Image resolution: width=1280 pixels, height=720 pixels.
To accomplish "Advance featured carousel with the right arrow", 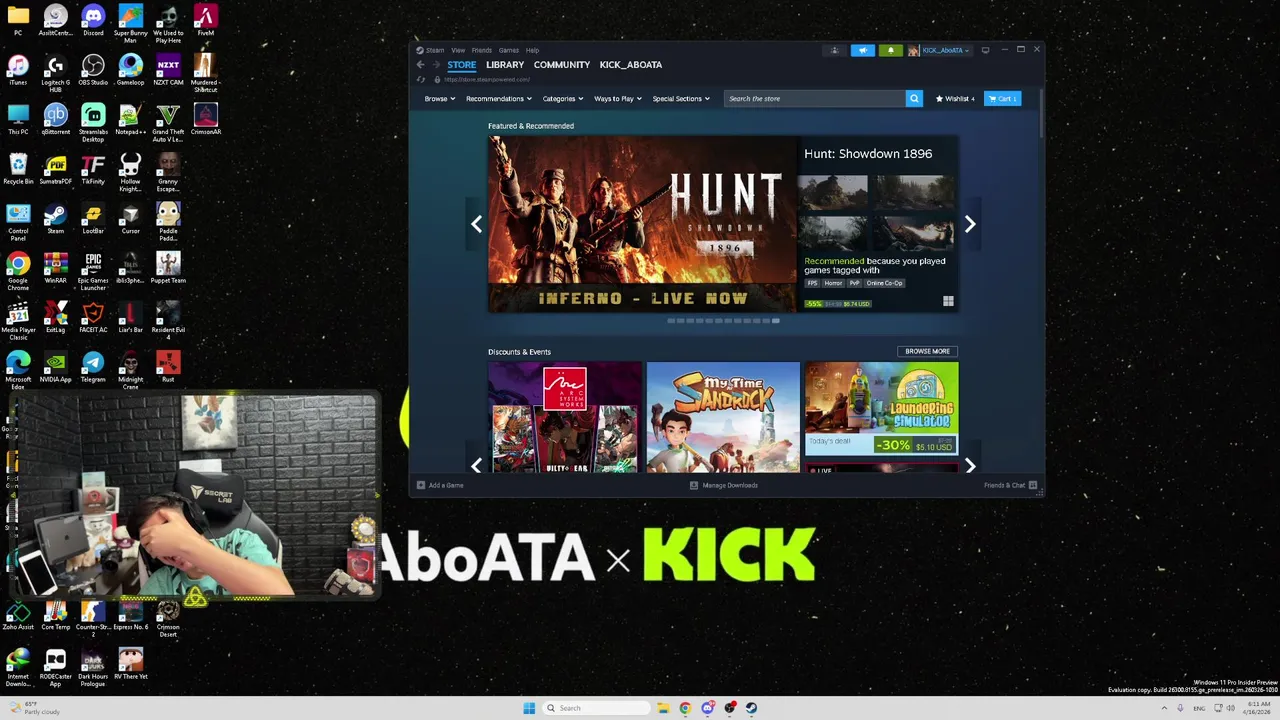I will pos(969,224).
